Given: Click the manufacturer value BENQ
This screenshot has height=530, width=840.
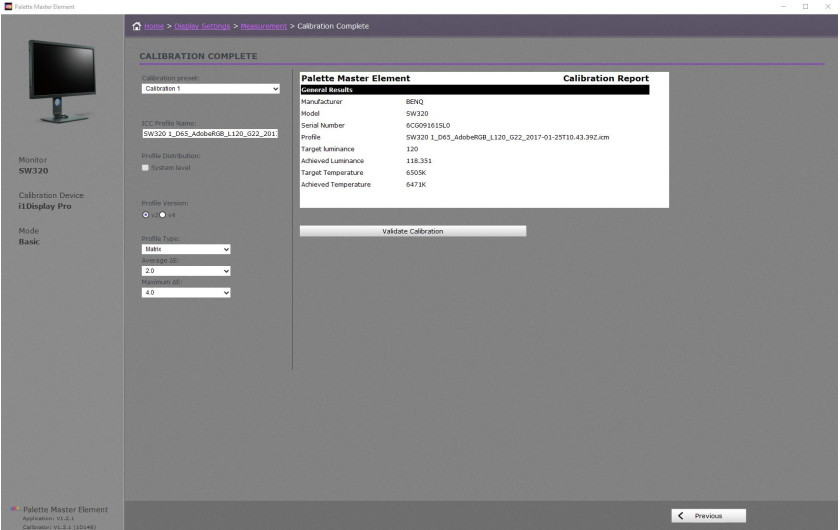Looking at the screenshot, I should [415, 102].
